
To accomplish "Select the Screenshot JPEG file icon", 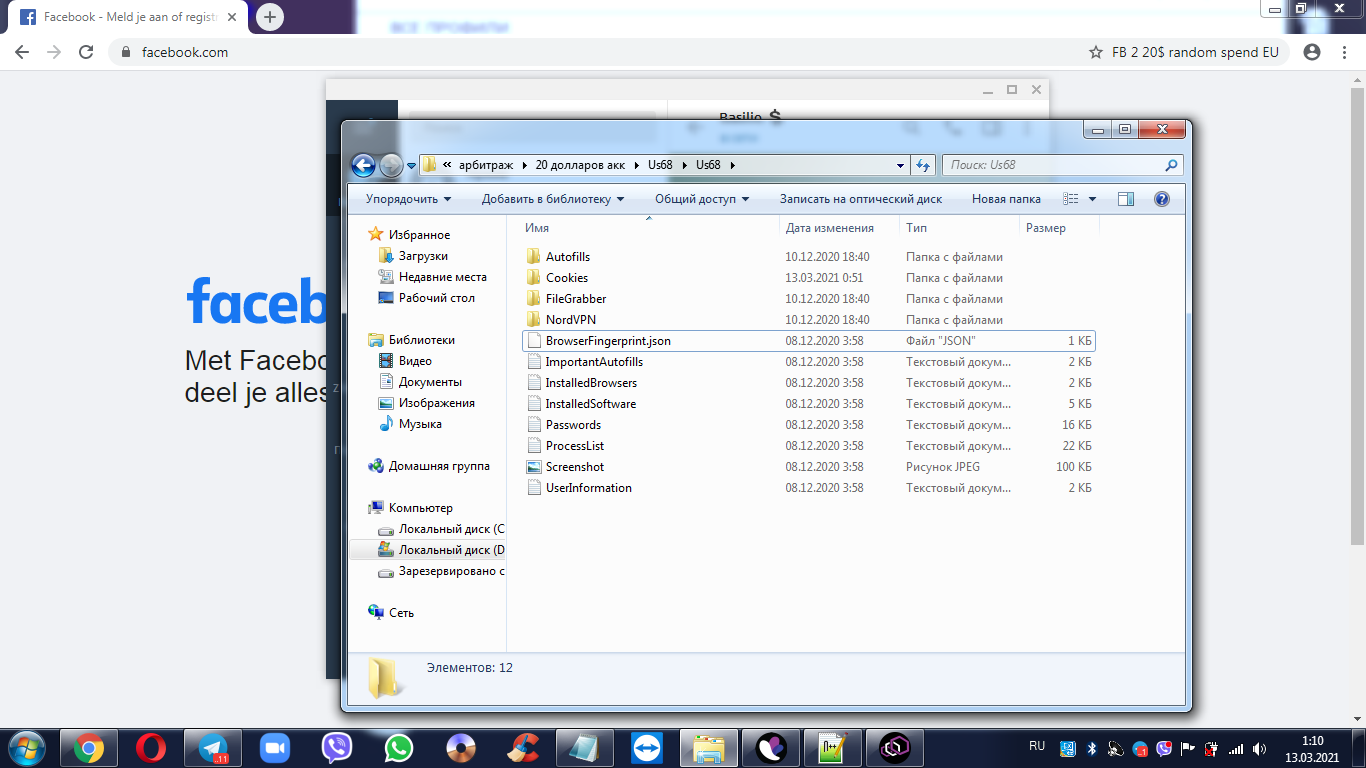I will coord(534,467).
